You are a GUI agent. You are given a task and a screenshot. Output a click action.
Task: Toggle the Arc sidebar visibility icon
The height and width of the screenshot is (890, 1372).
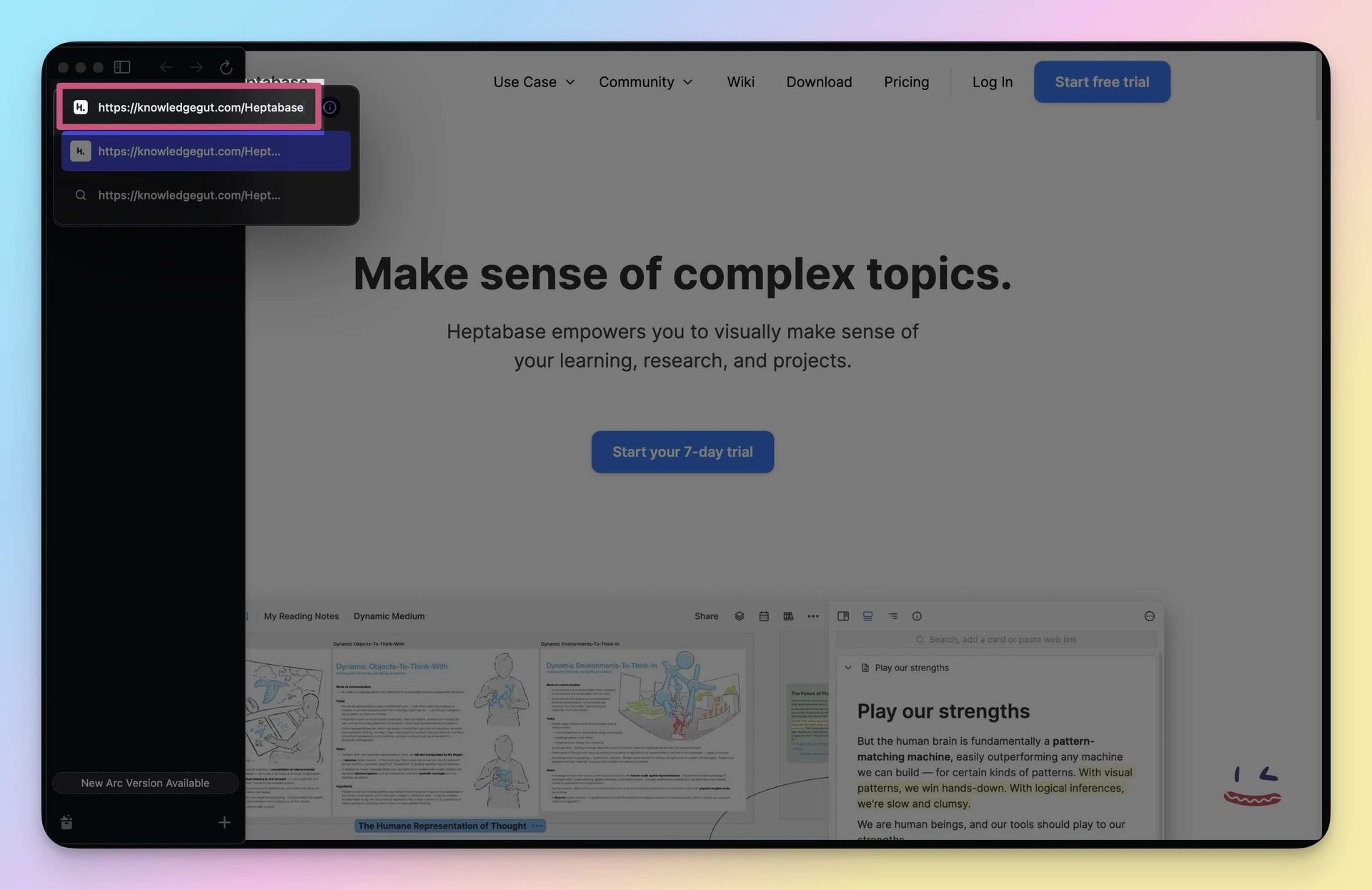click(122, 67)
